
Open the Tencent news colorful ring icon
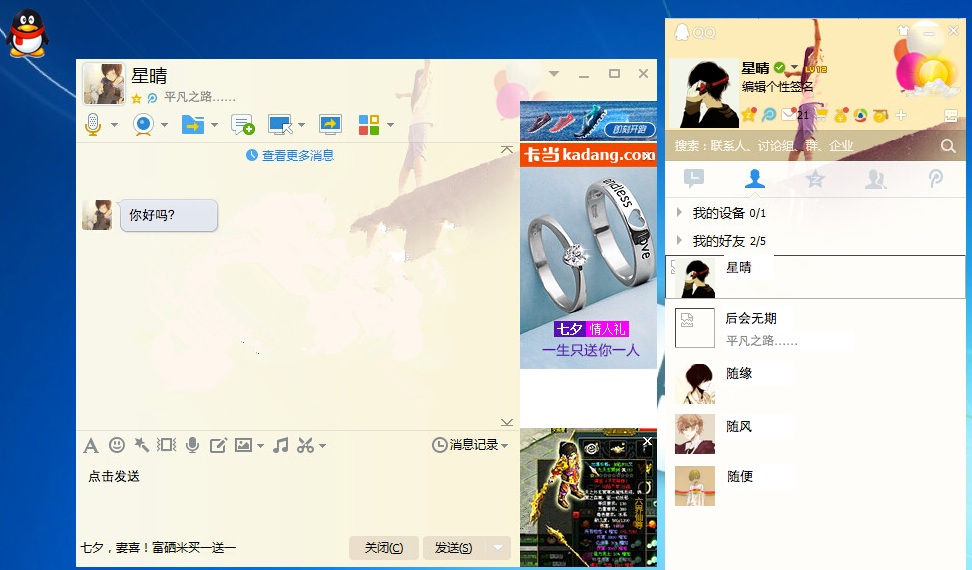tap(860, 115)
